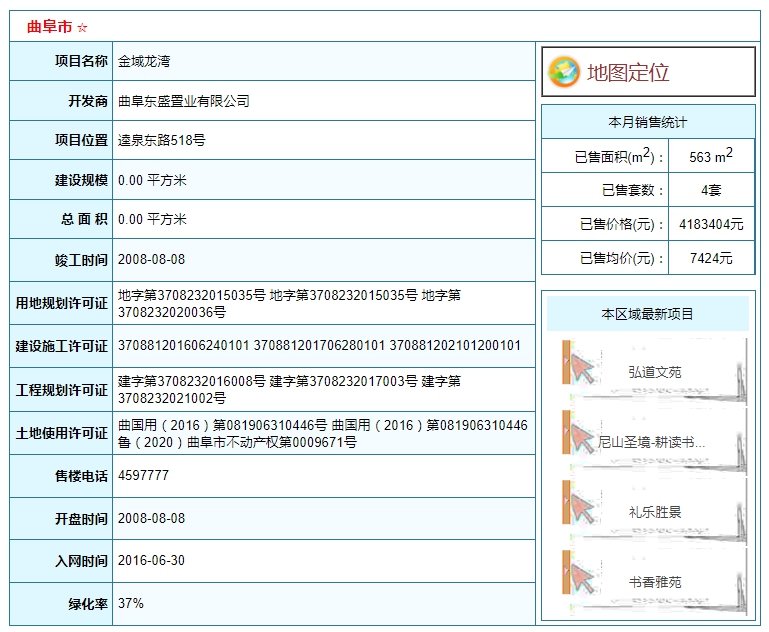Select the address 逵泉东路518号

pyautogui.click(x=161, y=140)
